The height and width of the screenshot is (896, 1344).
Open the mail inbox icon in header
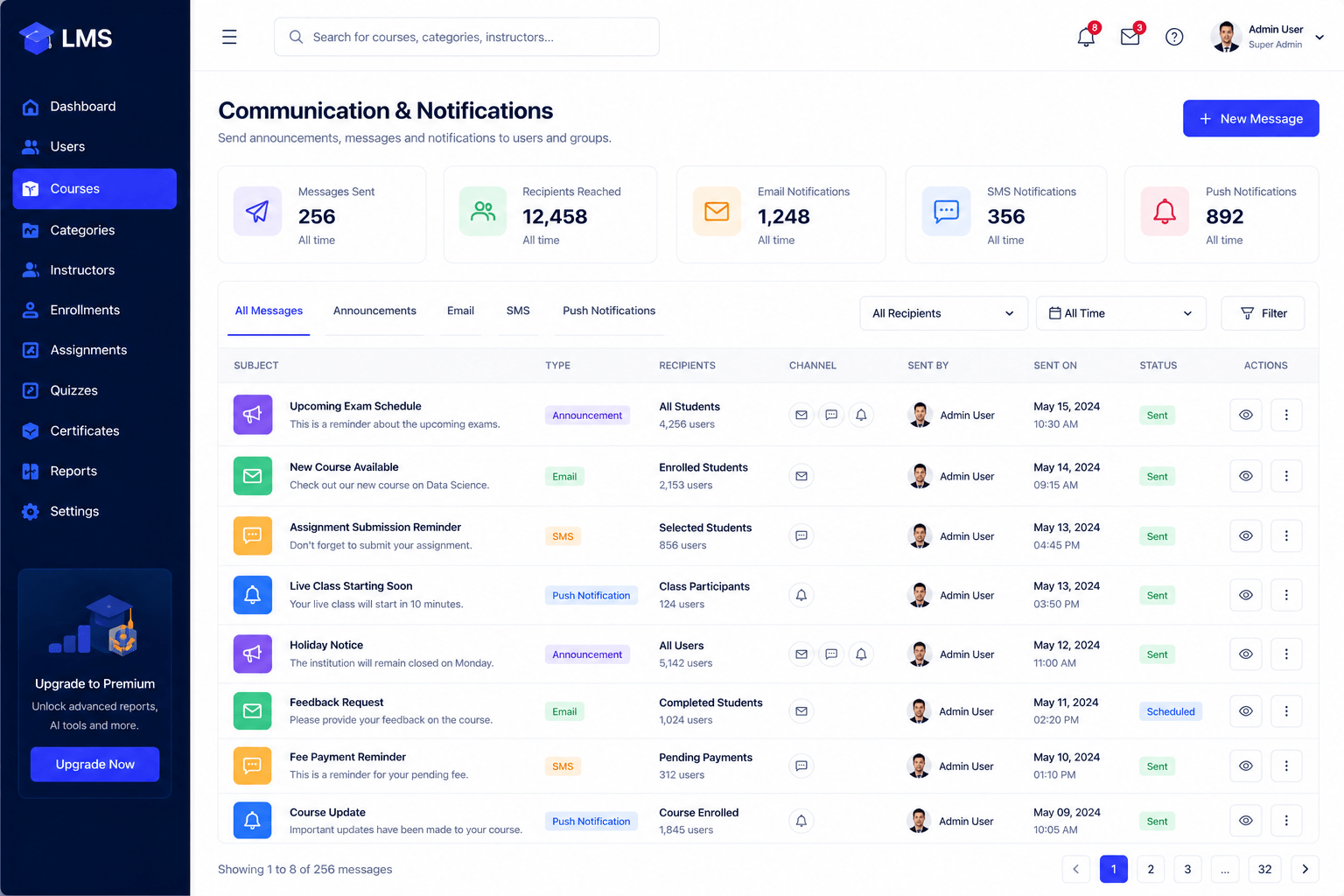click(1130, 37)
